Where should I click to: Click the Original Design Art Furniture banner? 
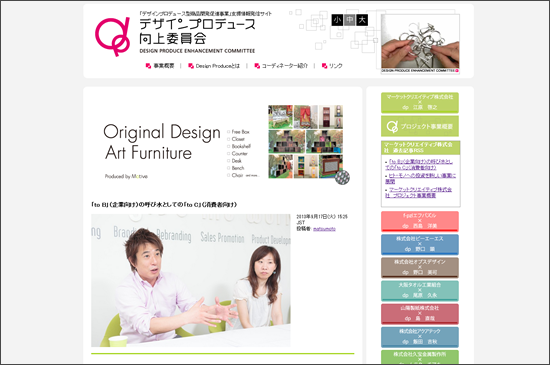click(x=223, y=144)
